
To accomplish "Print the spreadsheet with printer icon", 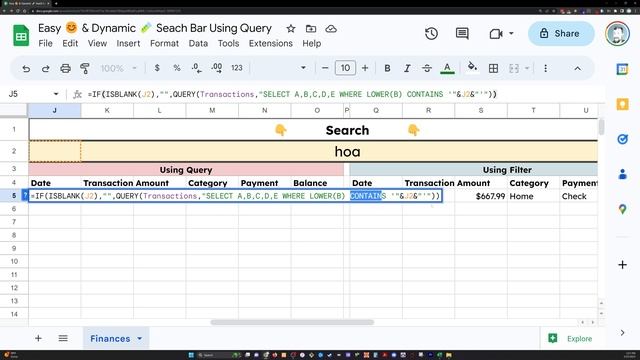I will (x=65, y=68).
